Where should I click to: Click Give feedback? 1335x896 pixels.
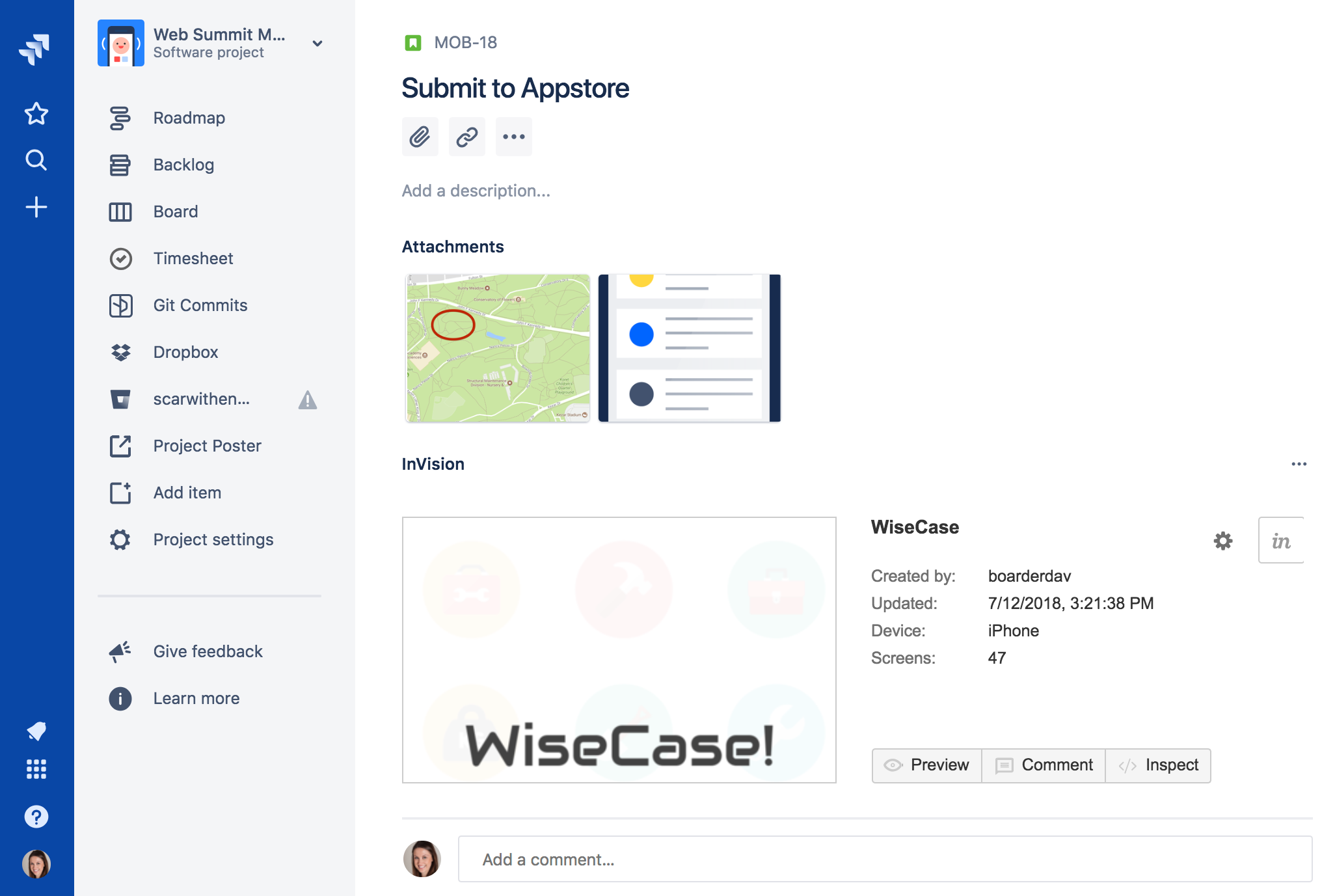coord(209,652)
